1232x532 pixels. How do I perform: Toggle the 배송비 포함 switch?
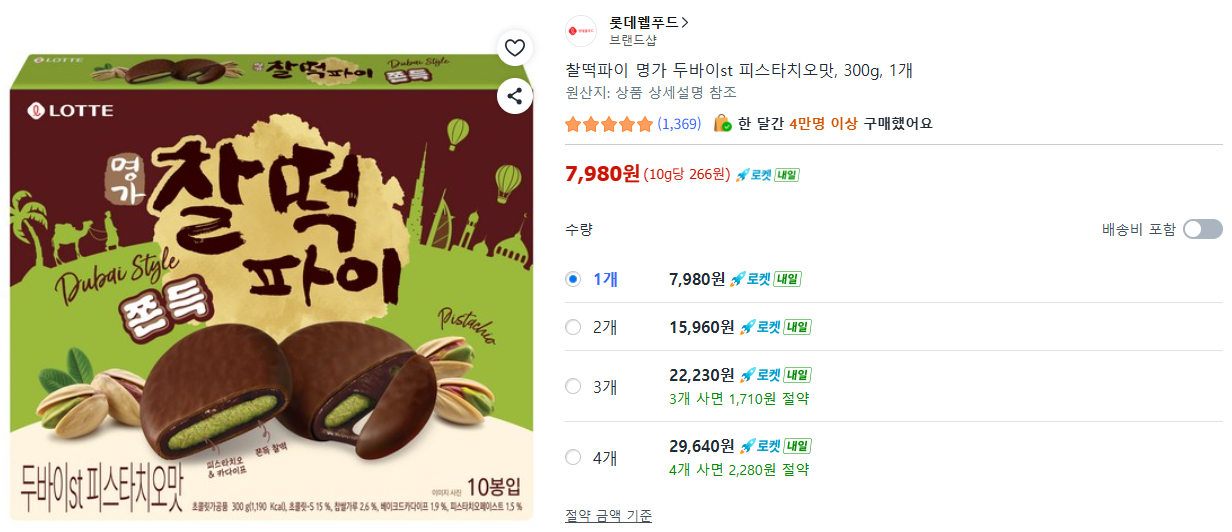[x=1202, y=229]
